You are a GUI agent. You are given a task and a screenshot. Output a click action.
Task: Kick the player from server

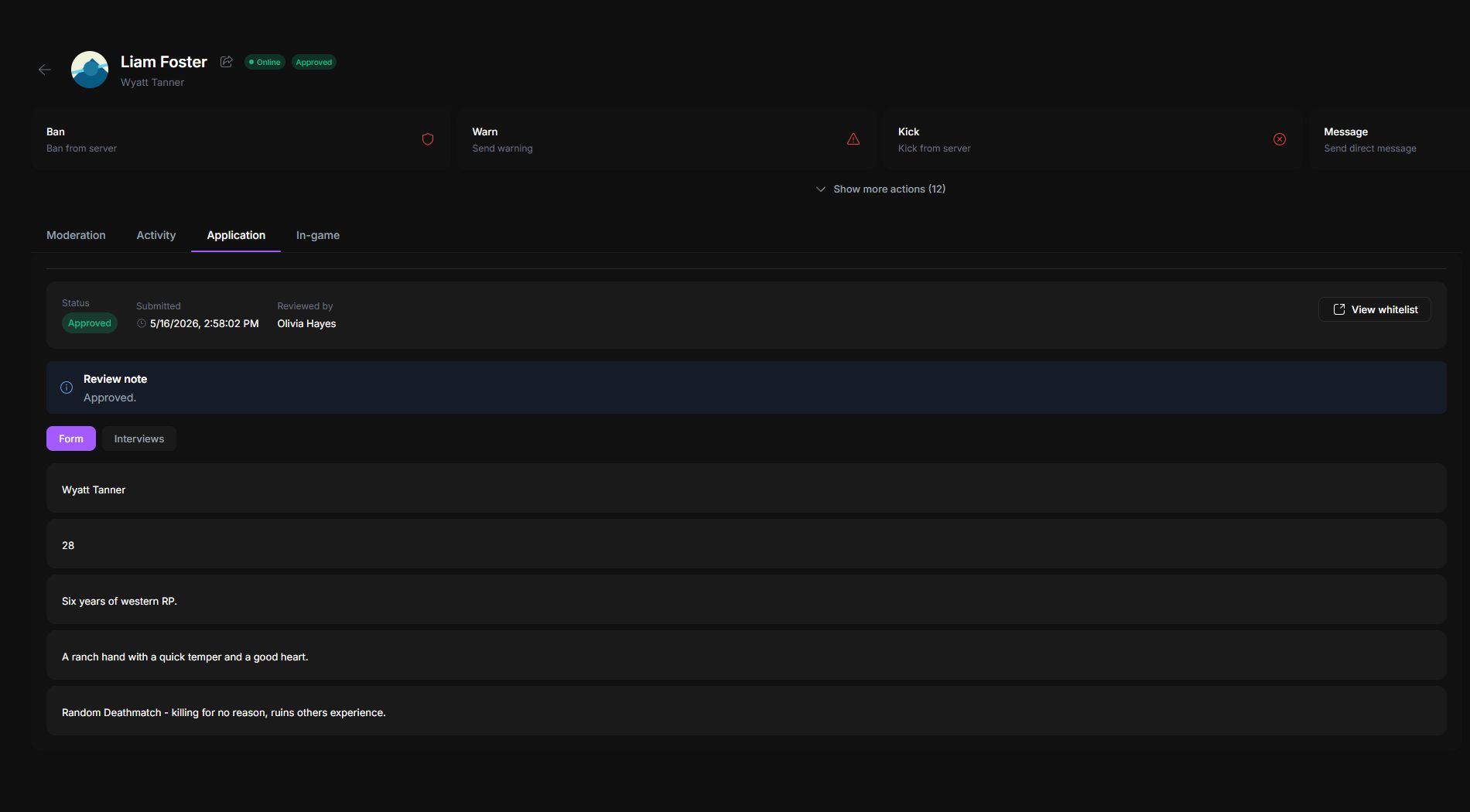point(1092,139)
